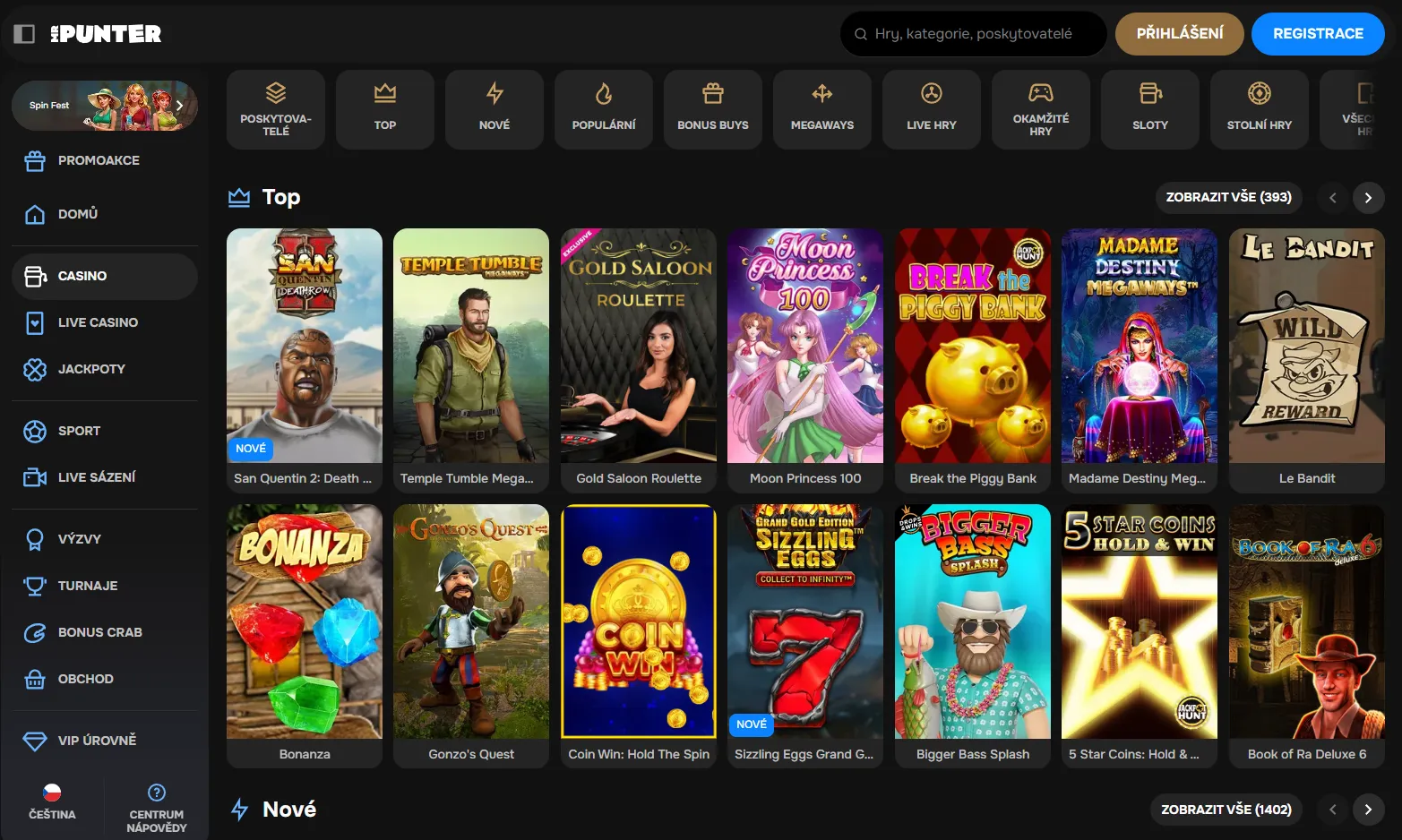The image size is (1402, 840).
Task: Open the OKAMŽITÉ HRY gamepad category
Action: 1040,109
